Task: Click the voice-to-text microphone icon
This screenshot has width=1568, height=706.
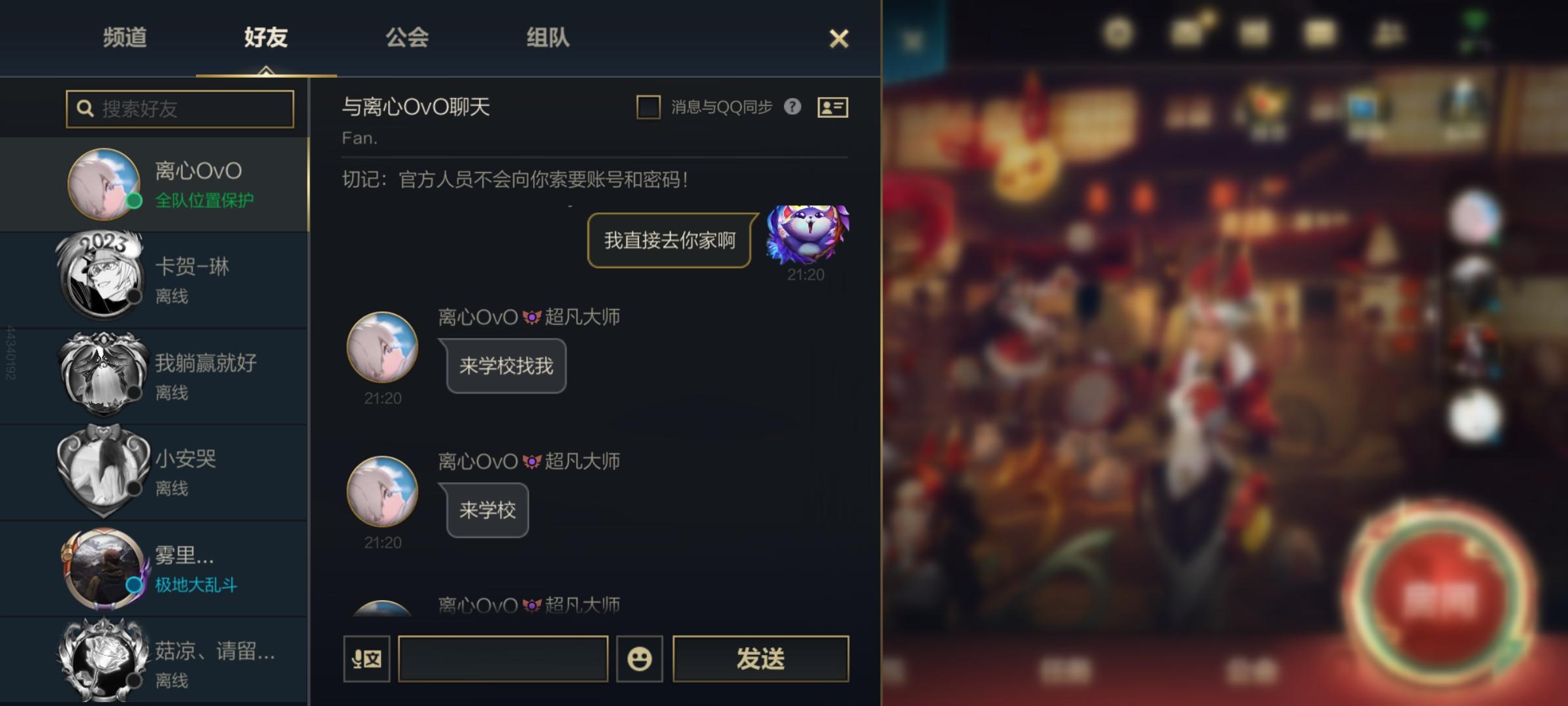Action: point(367,658)
